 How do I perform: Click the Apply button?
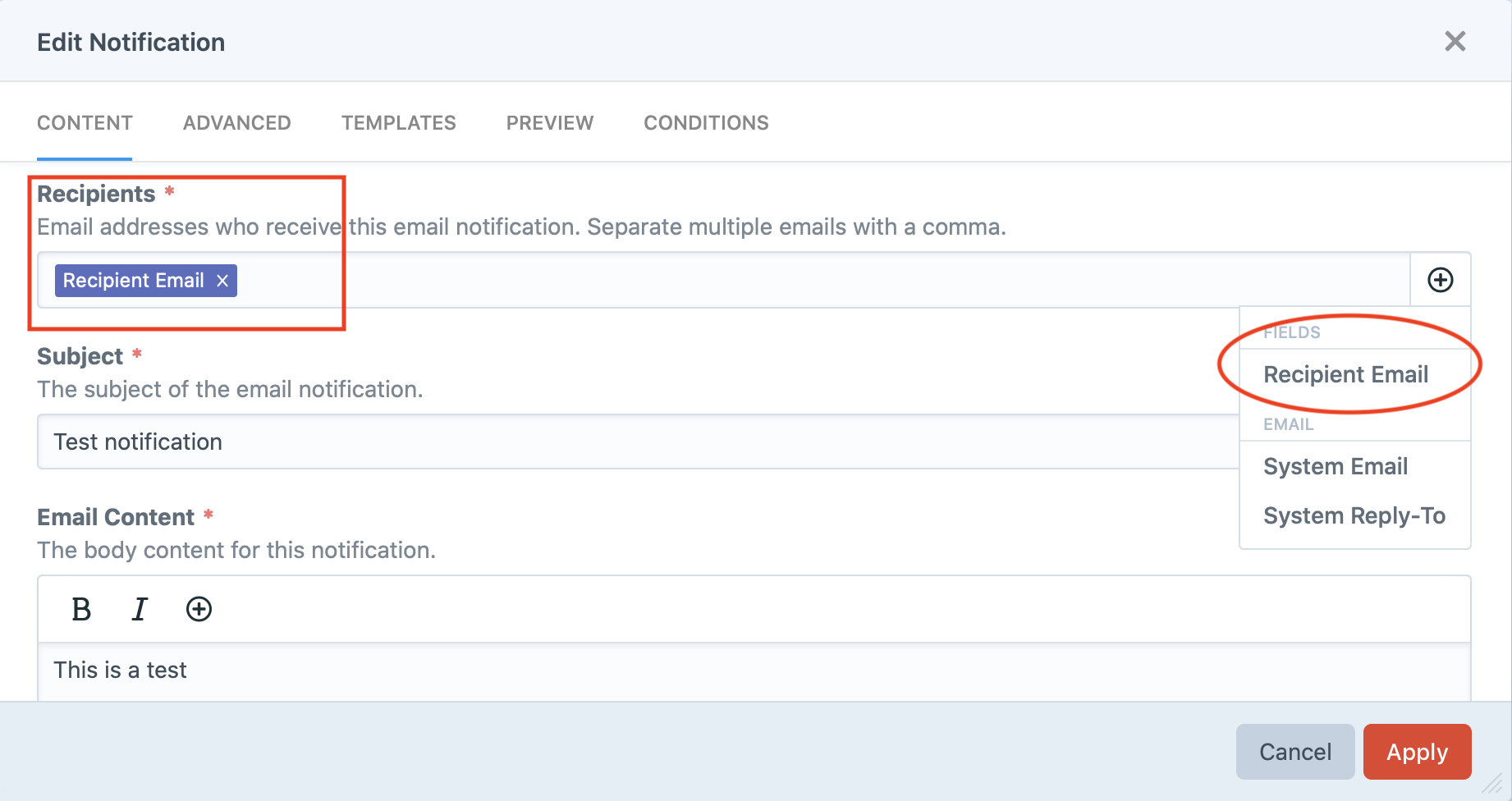1417,751
